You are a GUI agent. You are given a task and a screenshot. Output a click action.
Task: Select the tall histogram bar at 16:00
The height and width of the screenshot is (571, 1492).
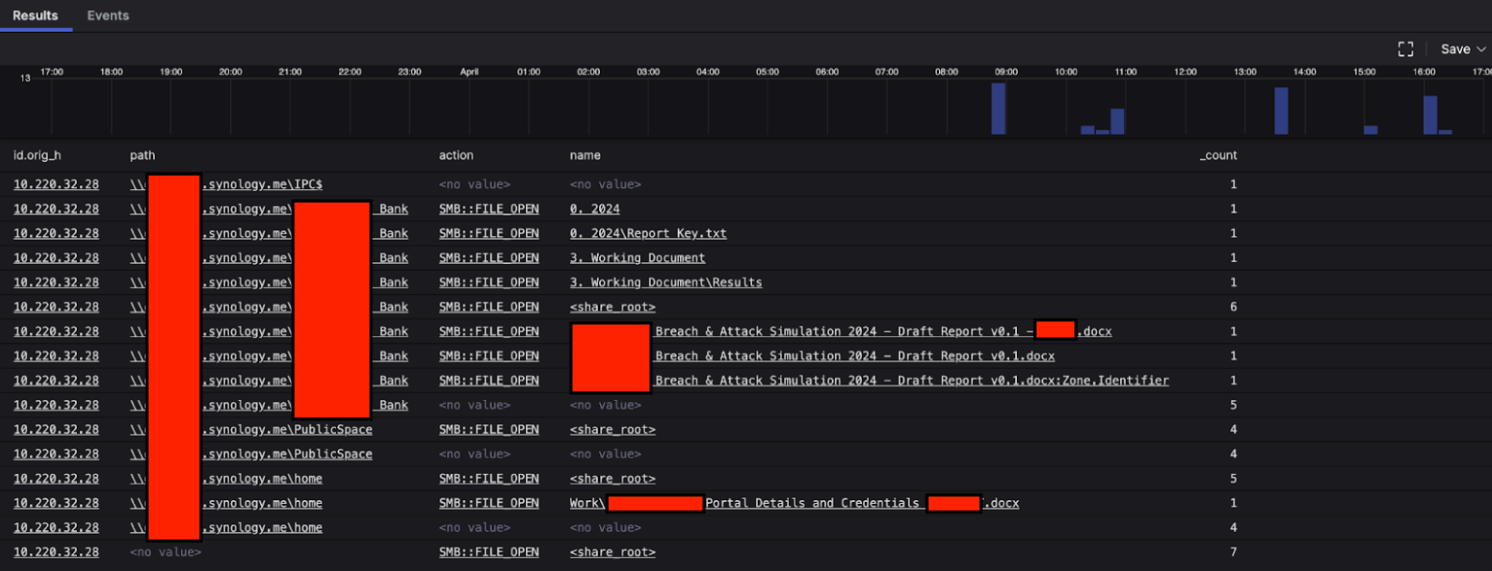click(x=1430, y=114)
